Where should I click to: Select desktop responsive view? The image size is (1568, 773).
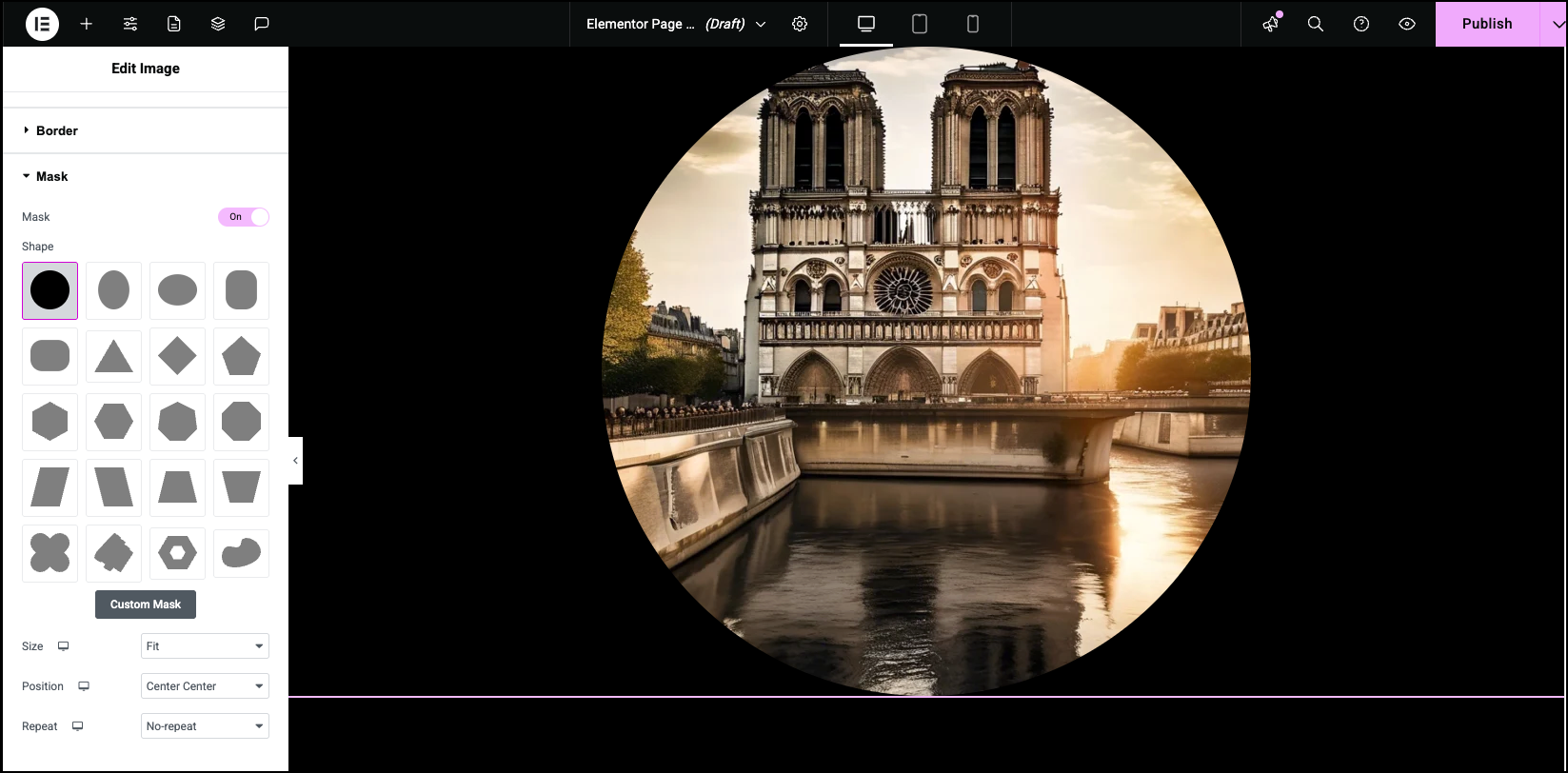click(x=866, y=24)
